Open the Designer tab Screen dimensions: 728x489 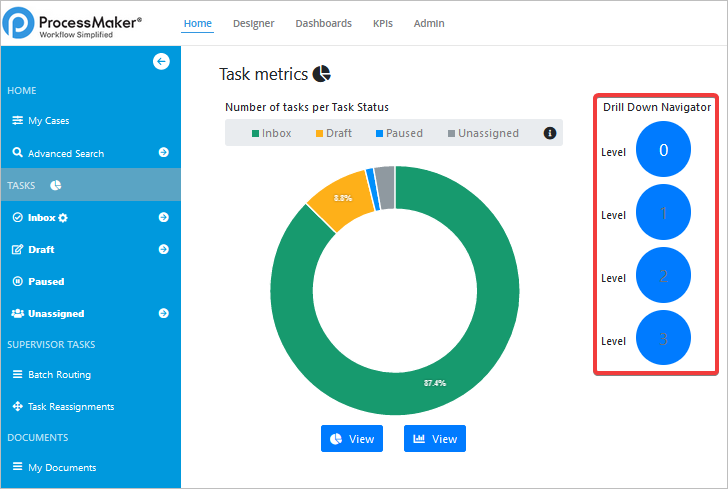pyautogui.click(x=253, y=23)
